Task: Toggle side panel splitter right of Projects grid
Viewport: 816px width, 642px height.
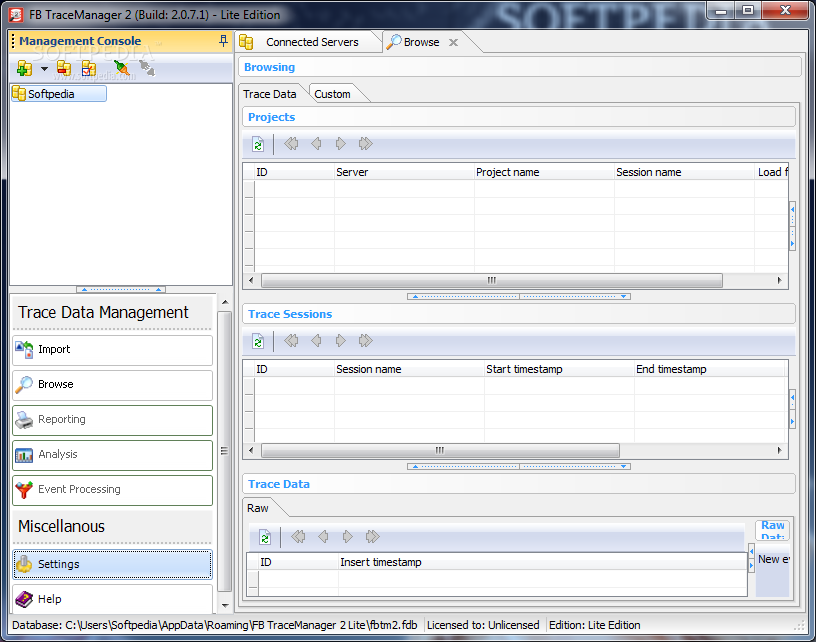Action: coord(793,226)
